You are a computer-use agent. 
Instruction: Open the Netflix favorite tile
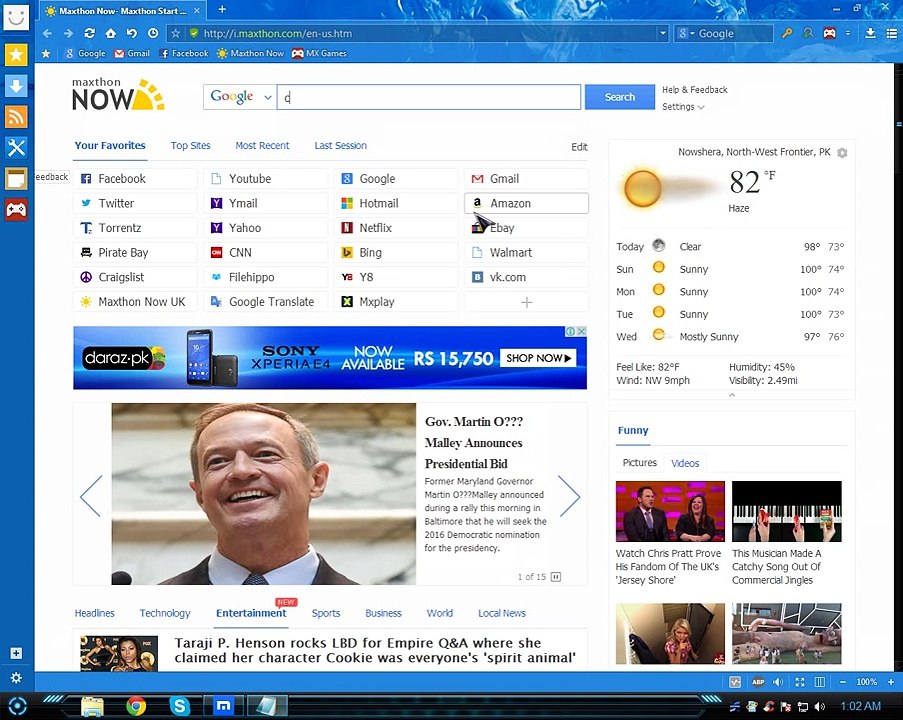coord(396,228)
